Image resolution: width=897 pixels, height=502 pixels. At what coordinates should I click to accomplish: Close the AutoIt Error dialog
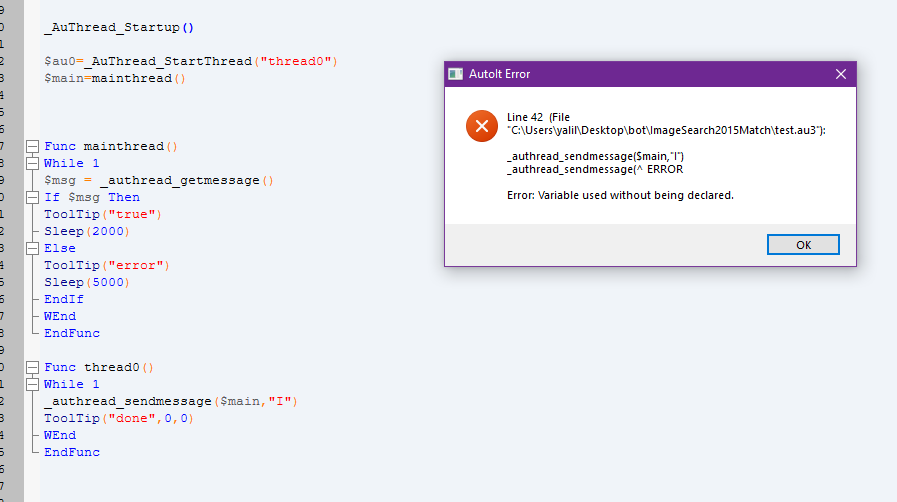tap(840, 74)
